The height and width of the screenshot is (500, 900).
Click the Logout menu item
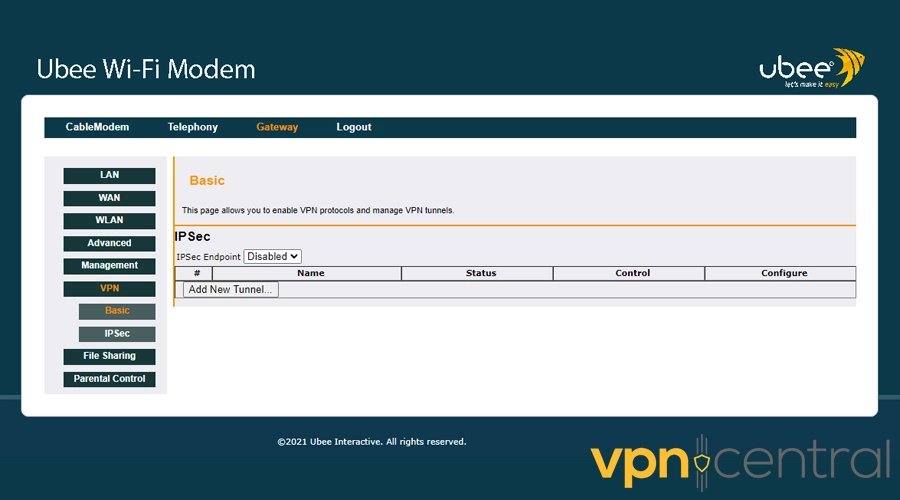(354, 127)
